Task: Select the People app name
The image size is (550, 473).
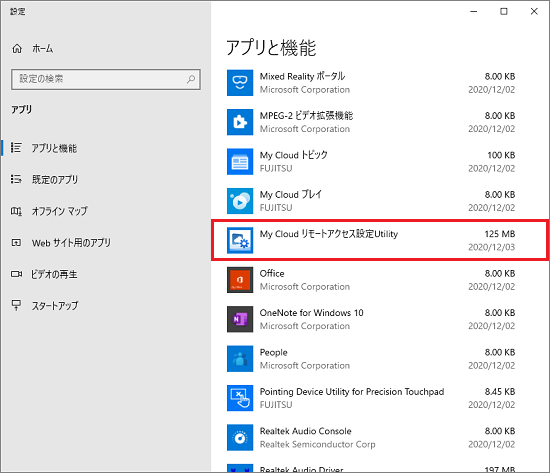Action: pos(273,352)
